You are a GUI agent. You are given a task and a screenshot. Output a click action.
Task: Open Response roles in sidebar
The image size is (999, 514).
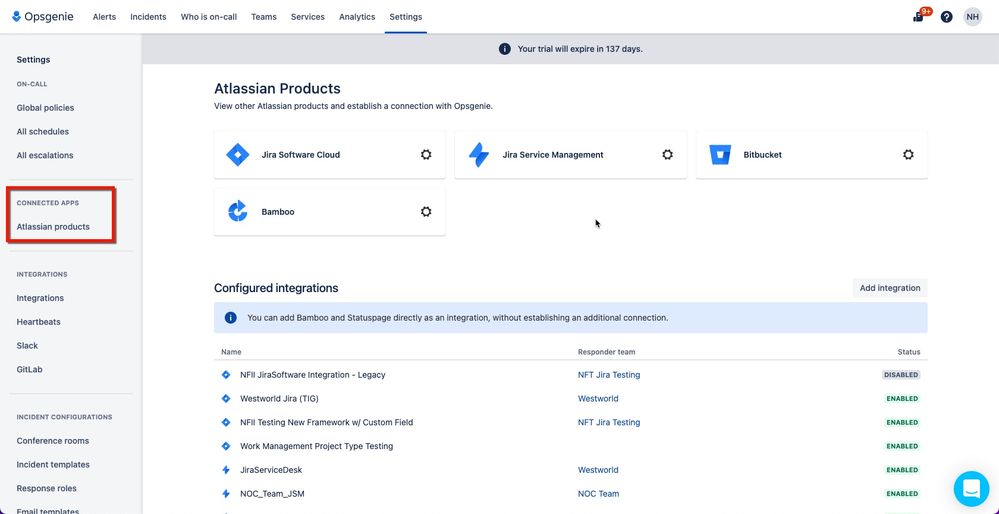(x=47, y=489)
